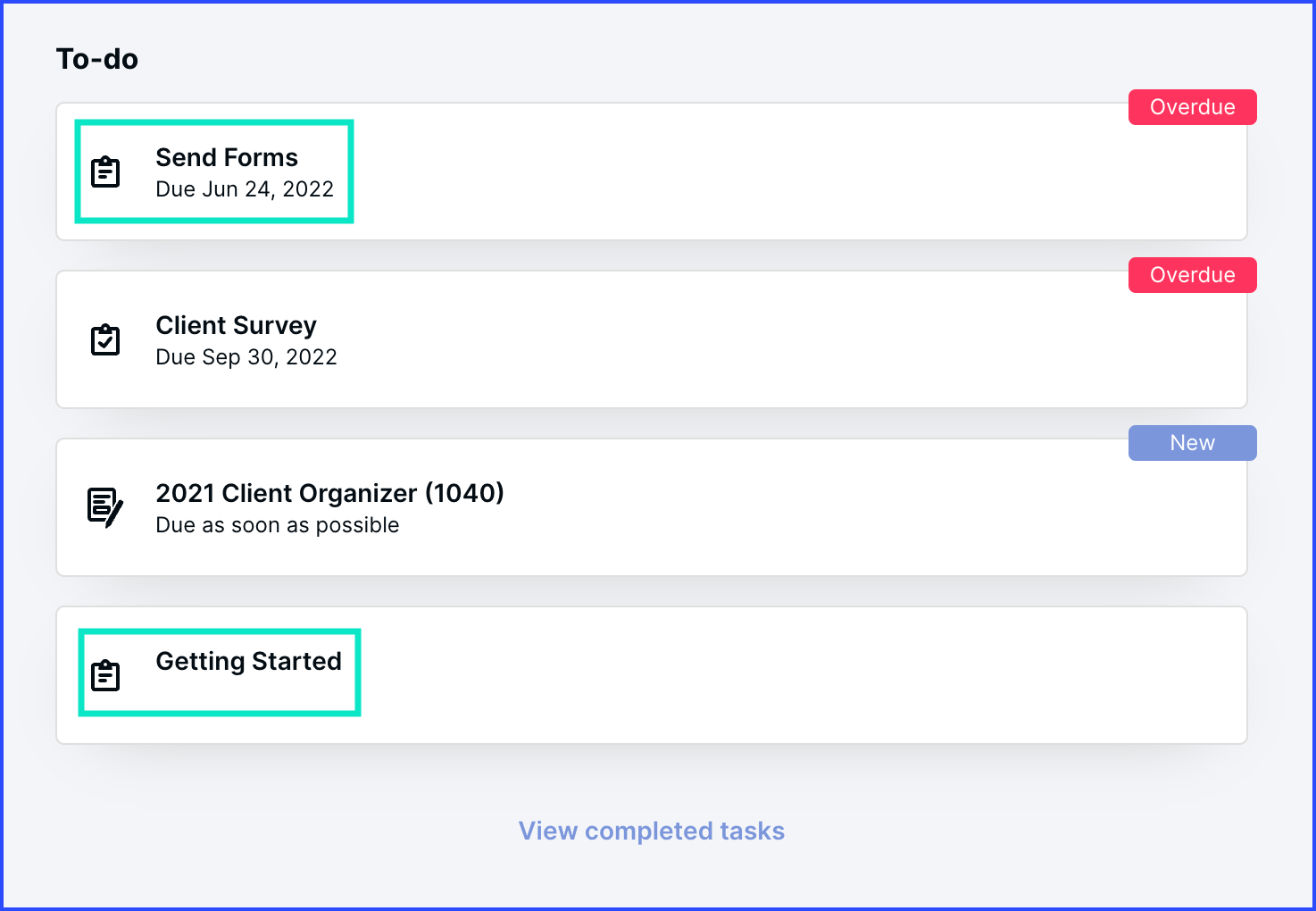Open the 2021 Client Organizer (1040) title

329,493
